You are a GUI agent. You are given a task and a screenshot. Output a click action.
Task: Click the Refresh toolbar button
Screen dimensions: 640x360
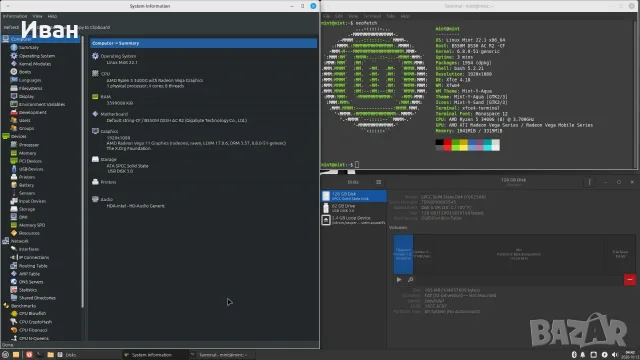point(11,27)
